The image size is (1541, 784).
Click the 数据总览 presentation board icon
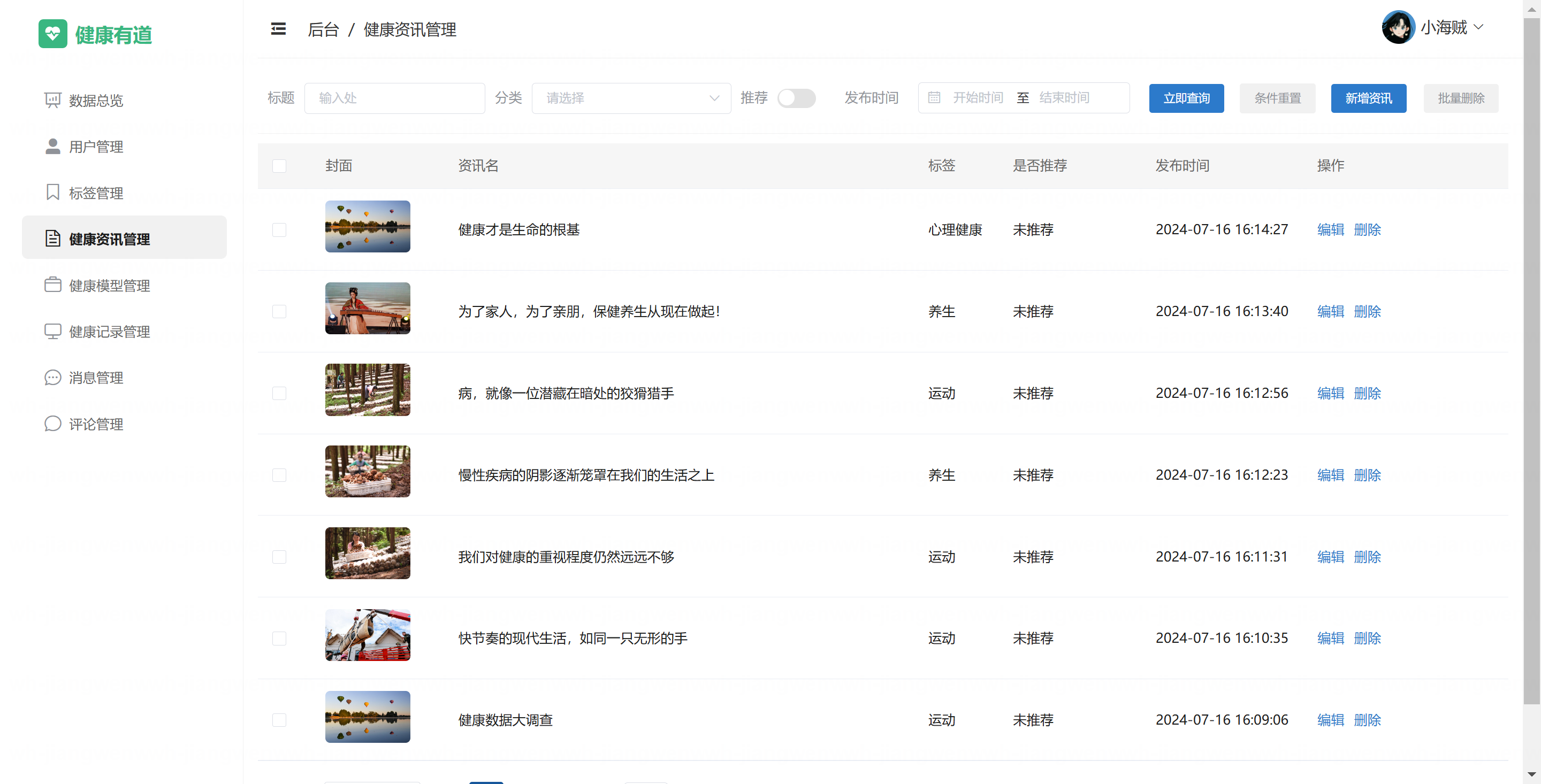click(52, 100)
